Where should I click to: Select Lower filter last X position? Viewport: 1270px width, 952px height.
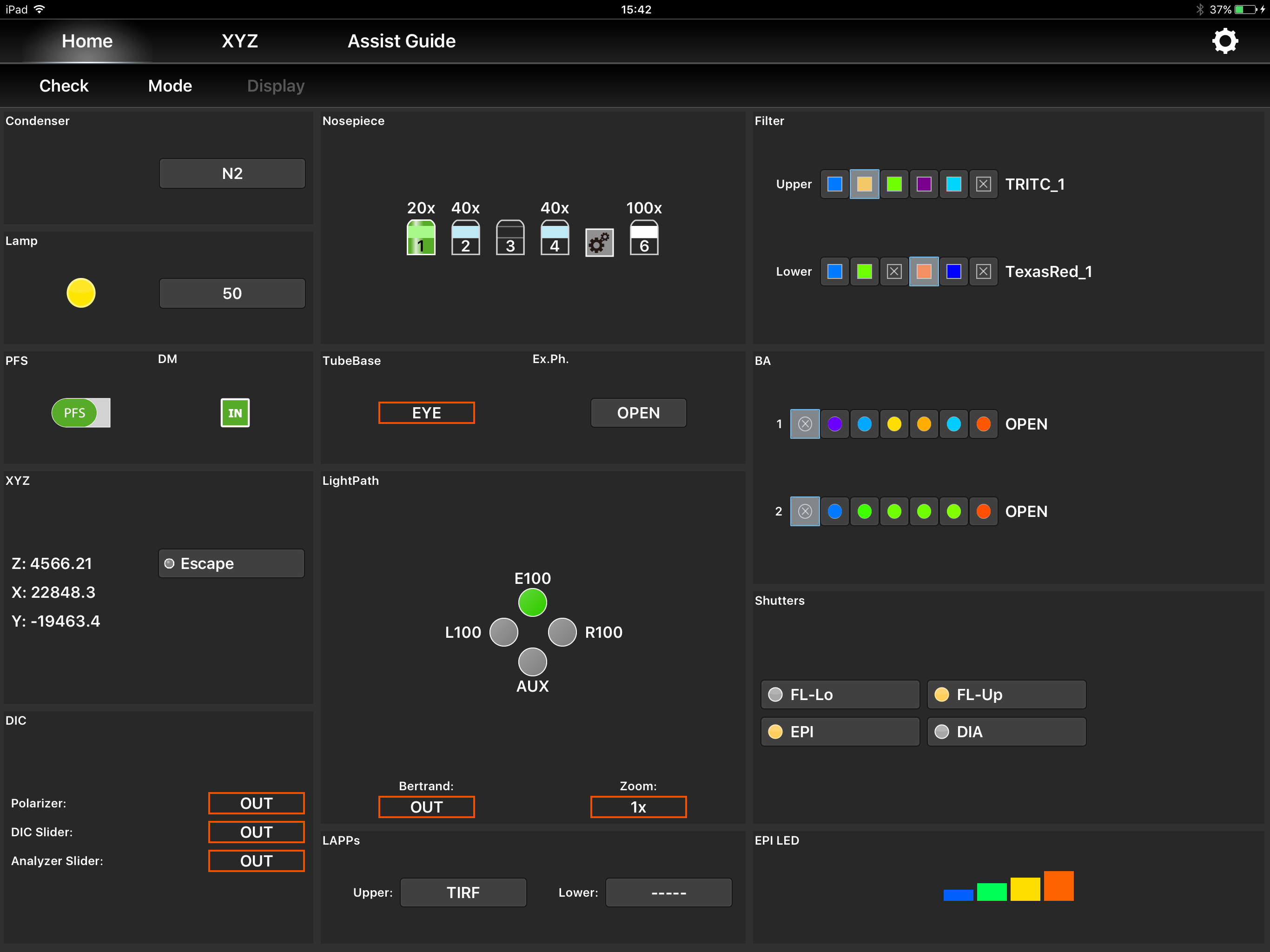(984, 271)
